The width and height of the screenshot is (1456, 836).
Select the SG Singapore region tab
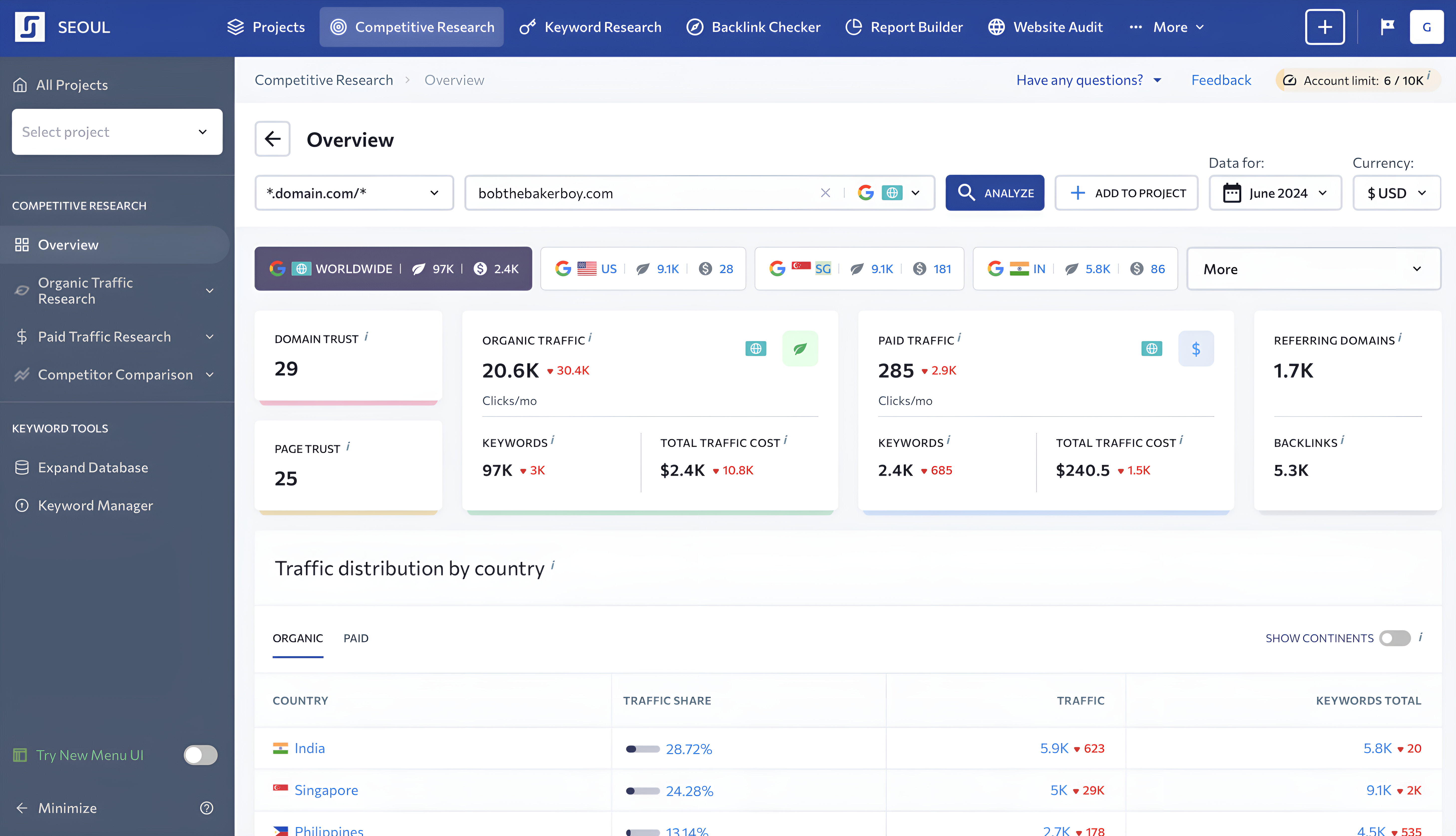click(859, 269)
